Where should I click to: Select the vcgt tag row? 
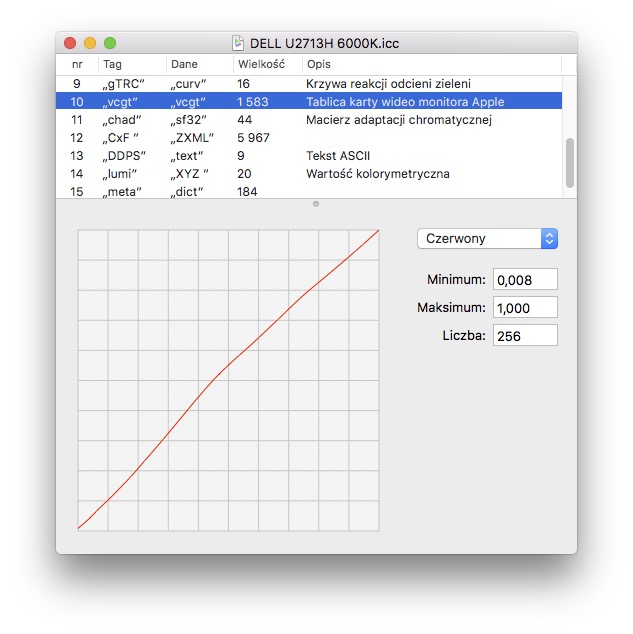click(x=309, y=101)
